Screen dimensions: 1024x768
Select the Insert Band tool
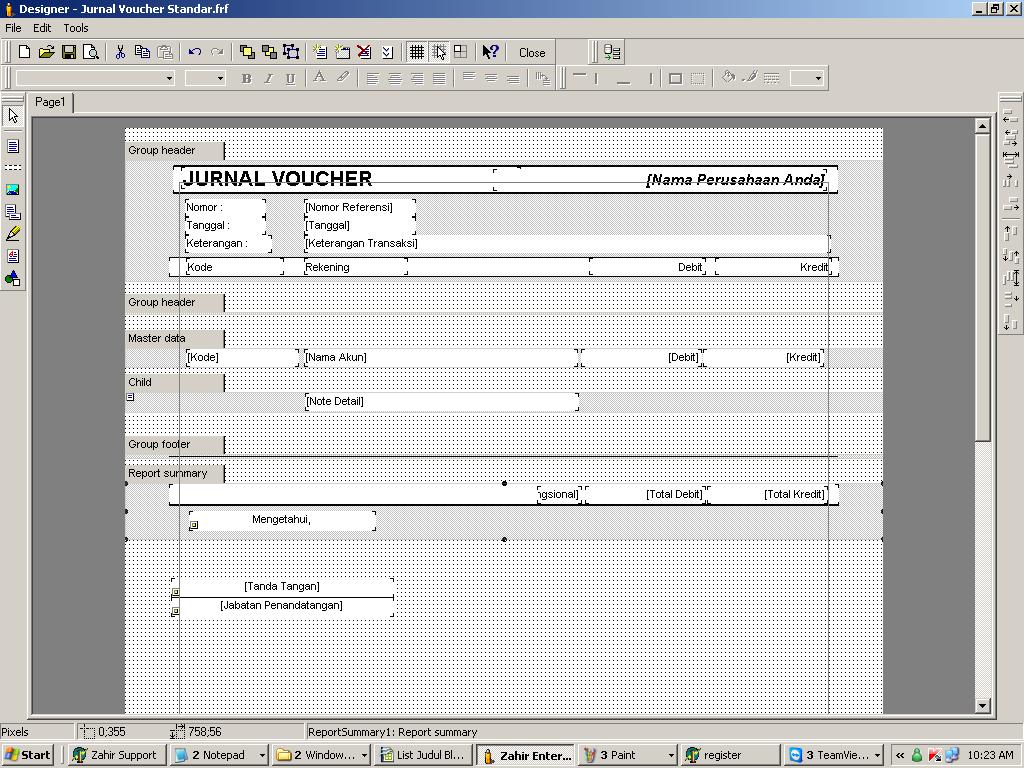tap(13, 167)
